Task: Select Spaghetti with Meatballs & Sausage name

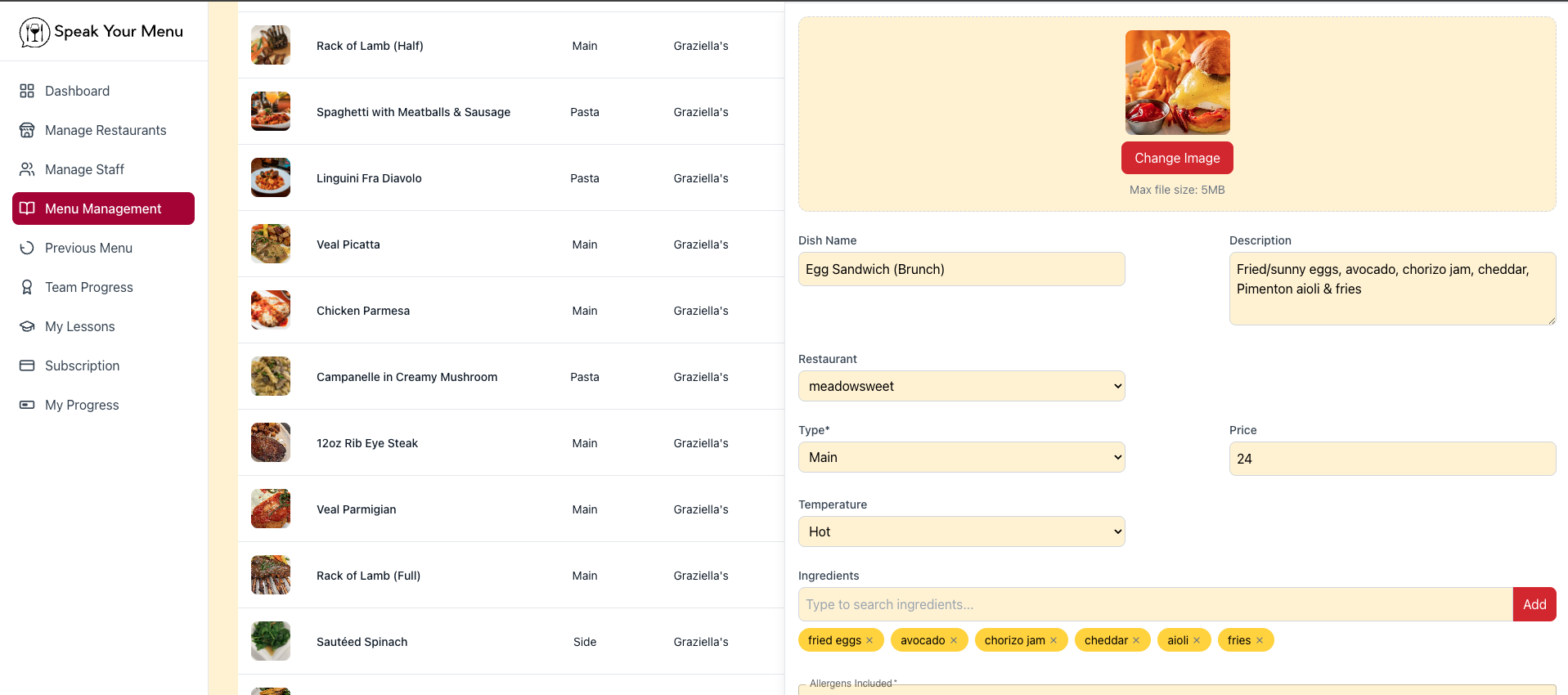Action: pyautogui.click(x=413, y=112)
